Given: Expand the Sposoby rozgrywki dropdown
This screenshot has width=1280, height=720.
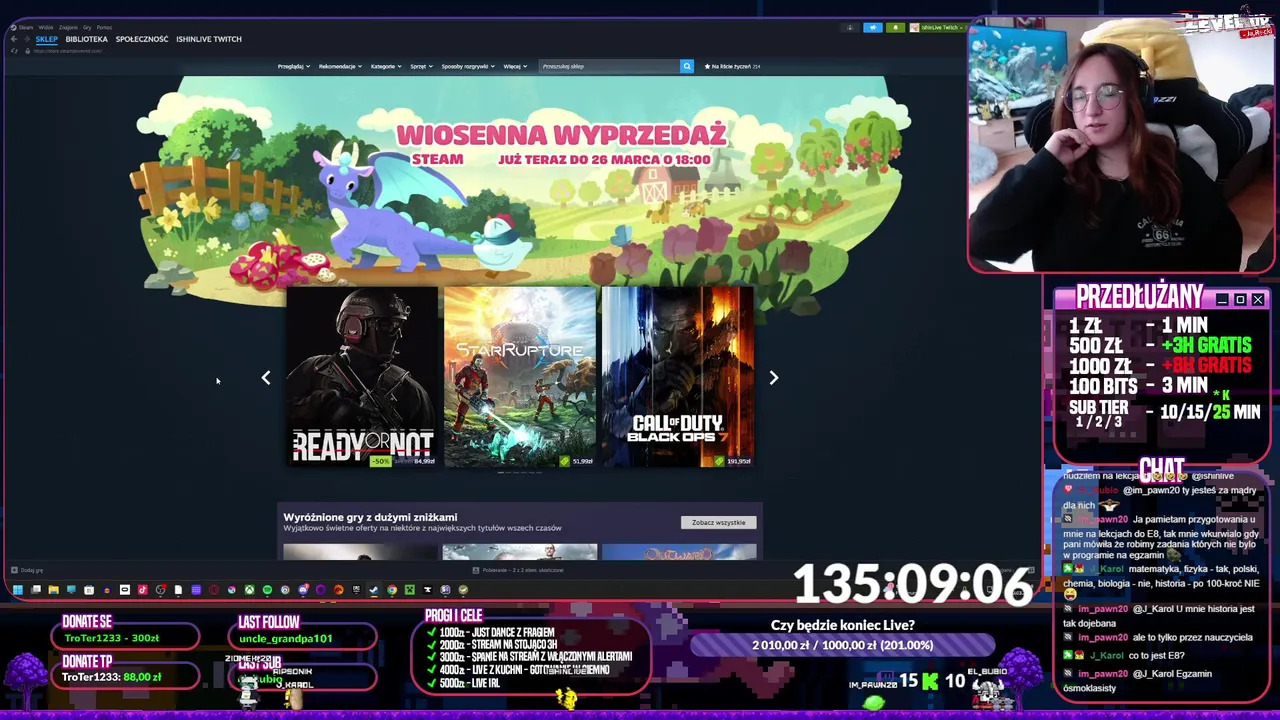Looking at the screenshot, I should [x=468, y=66].
